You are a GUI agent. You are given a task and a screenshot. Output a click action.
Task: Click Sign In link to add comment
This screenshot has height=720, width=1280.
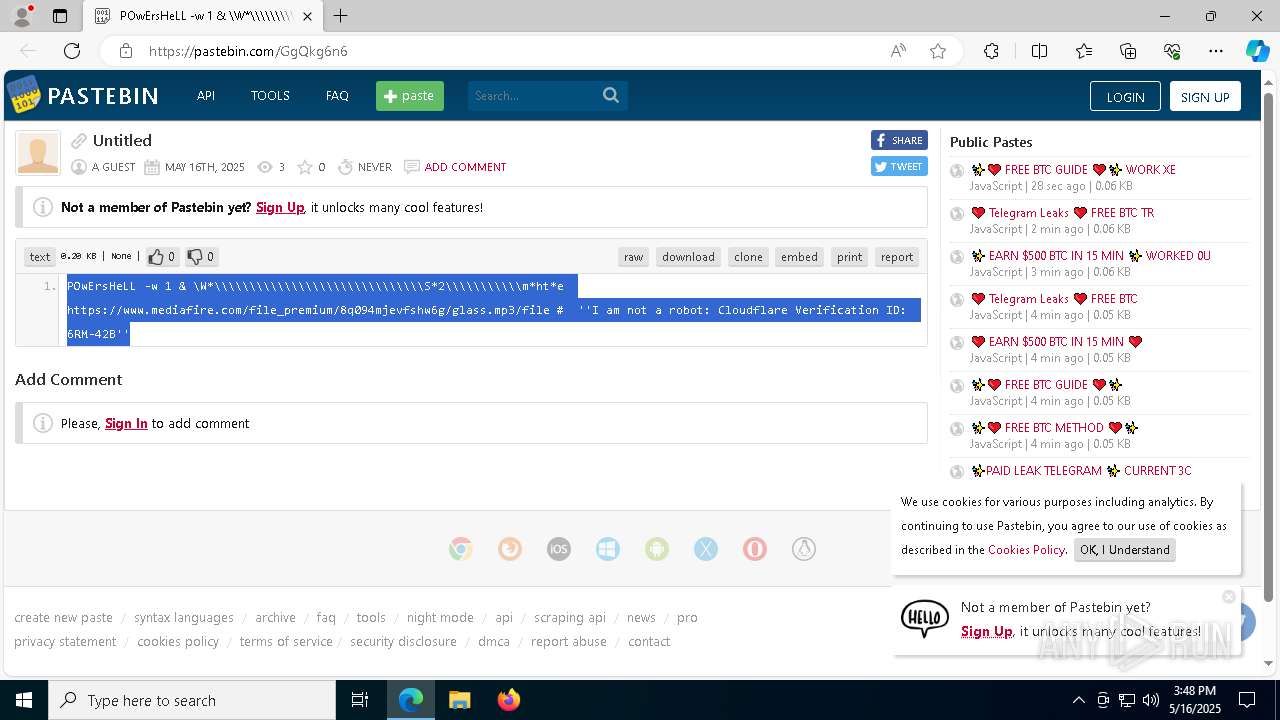pos(126,423)
